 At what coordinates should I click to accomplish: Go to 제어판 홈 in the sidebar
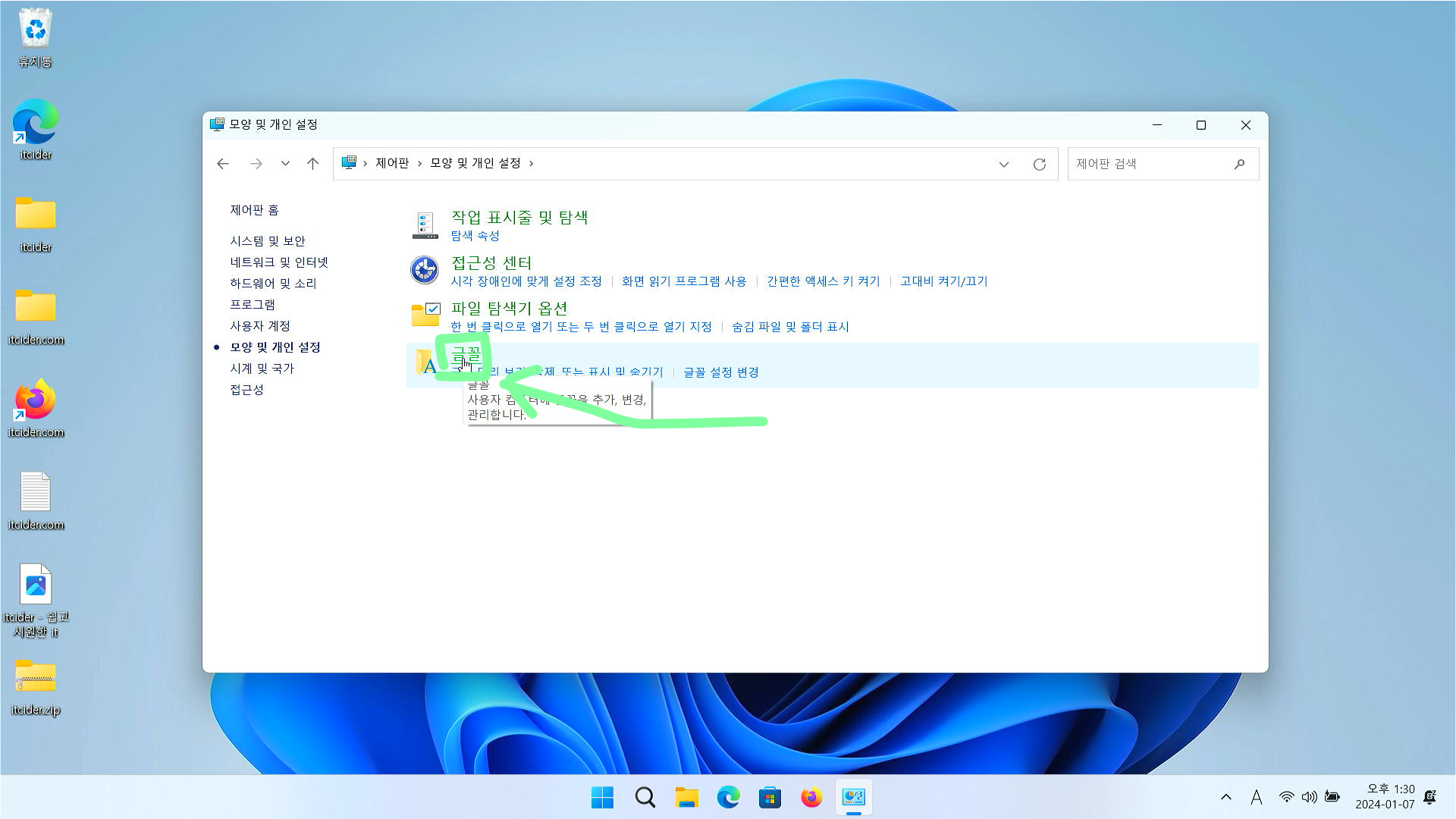point(254,210)
